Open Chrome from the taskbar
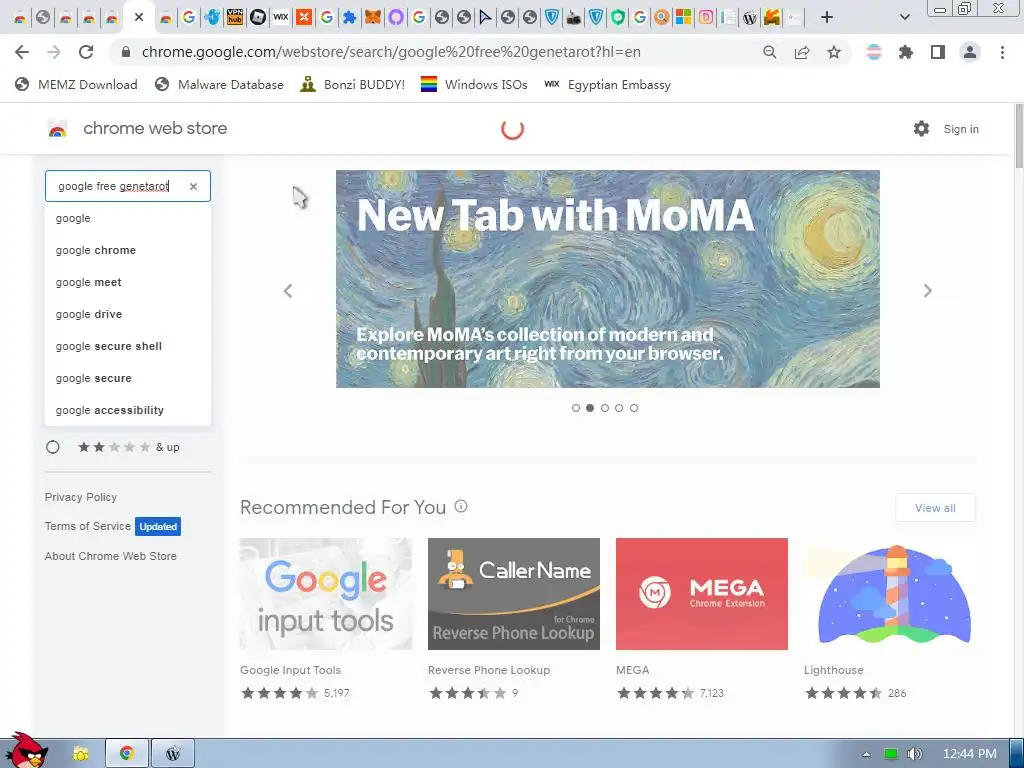Viewport: 1024px width, 768px height. click(127, 754)
